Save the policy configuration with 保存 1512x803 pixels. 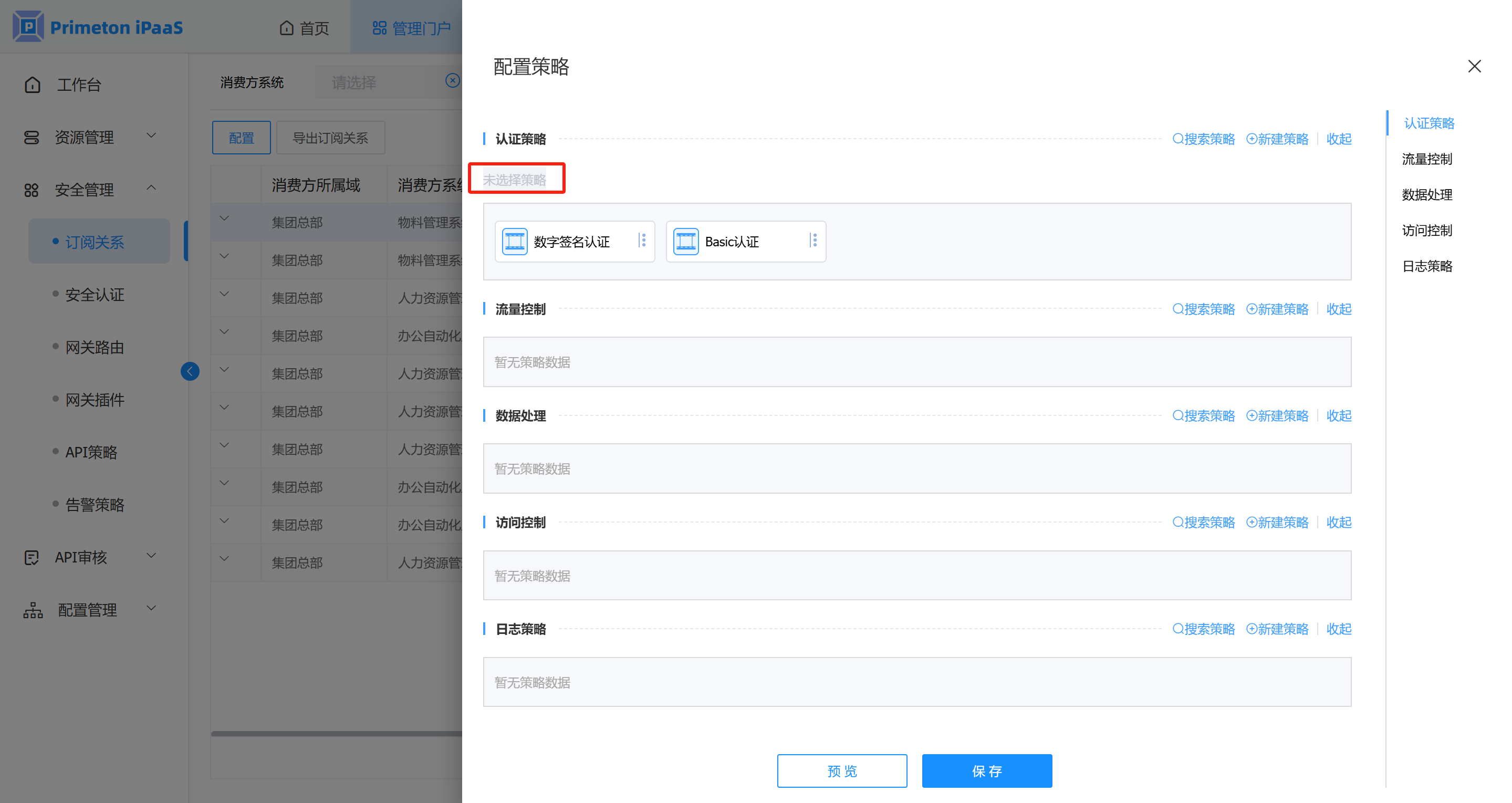tap(986, 771)
